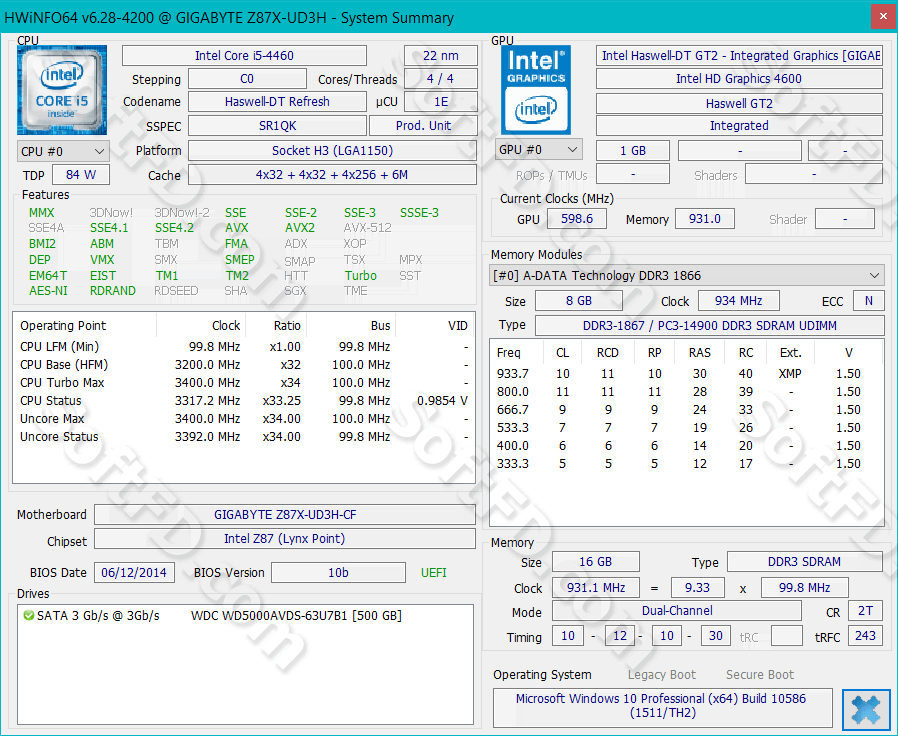This screenshot has width=898, height=736.
Task: Click the Intel Graphics logo
Action: 536,90
